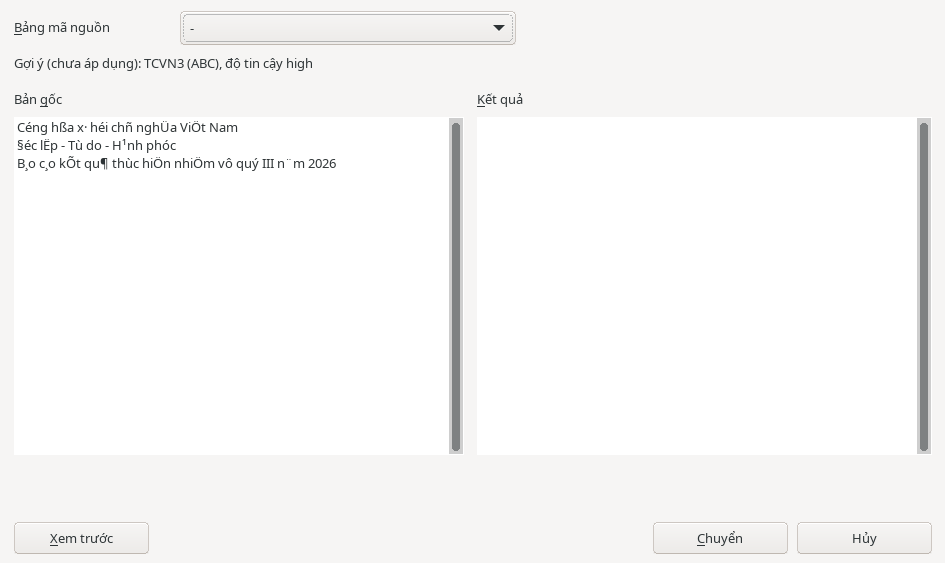Click the Bản gốc label
945x563 pixels.
38,99
